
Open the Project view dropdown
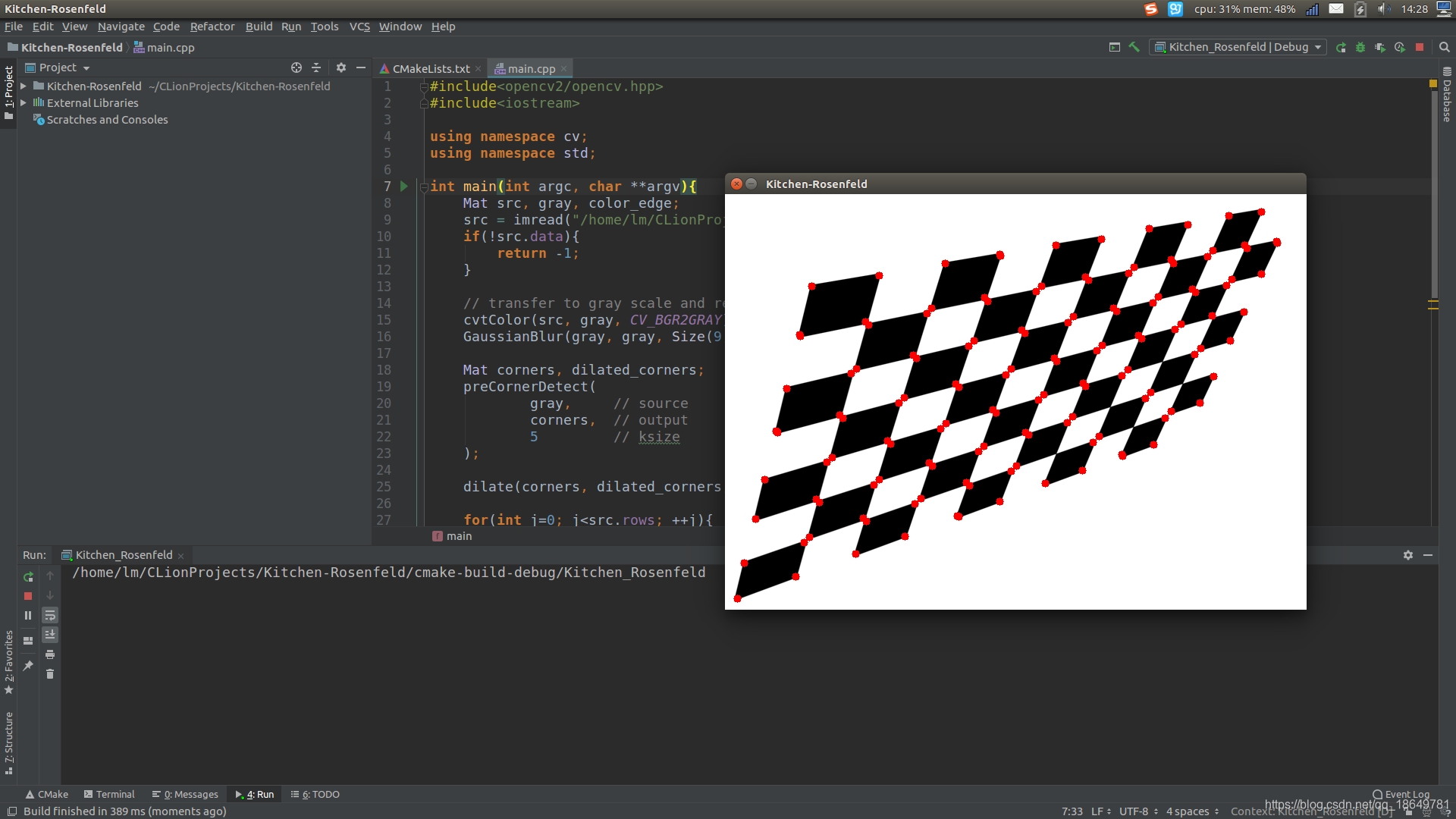[58, 67]
